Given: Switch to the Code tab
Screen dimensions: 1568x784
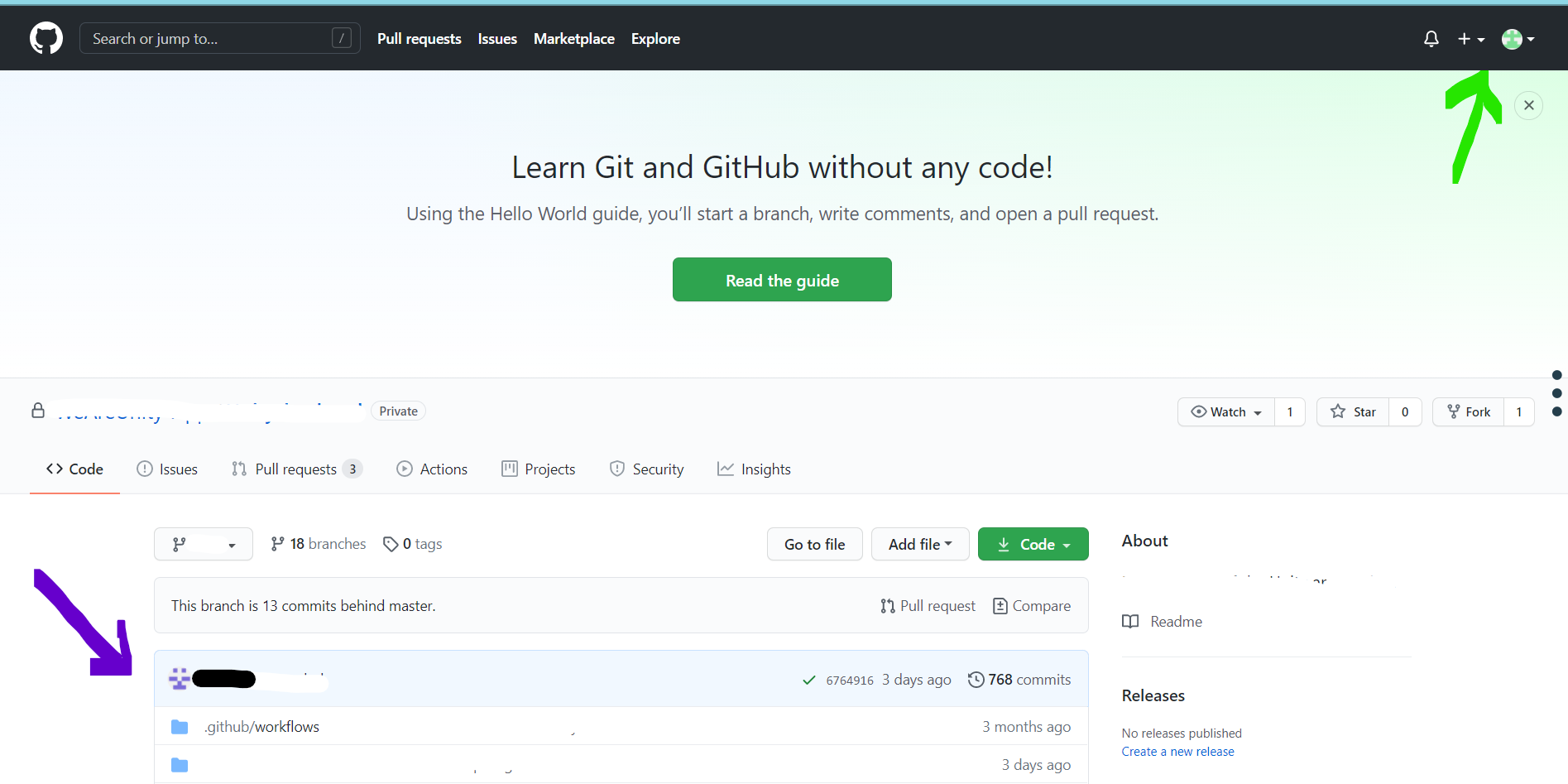Looking at the screenshot, I should 74,469.
